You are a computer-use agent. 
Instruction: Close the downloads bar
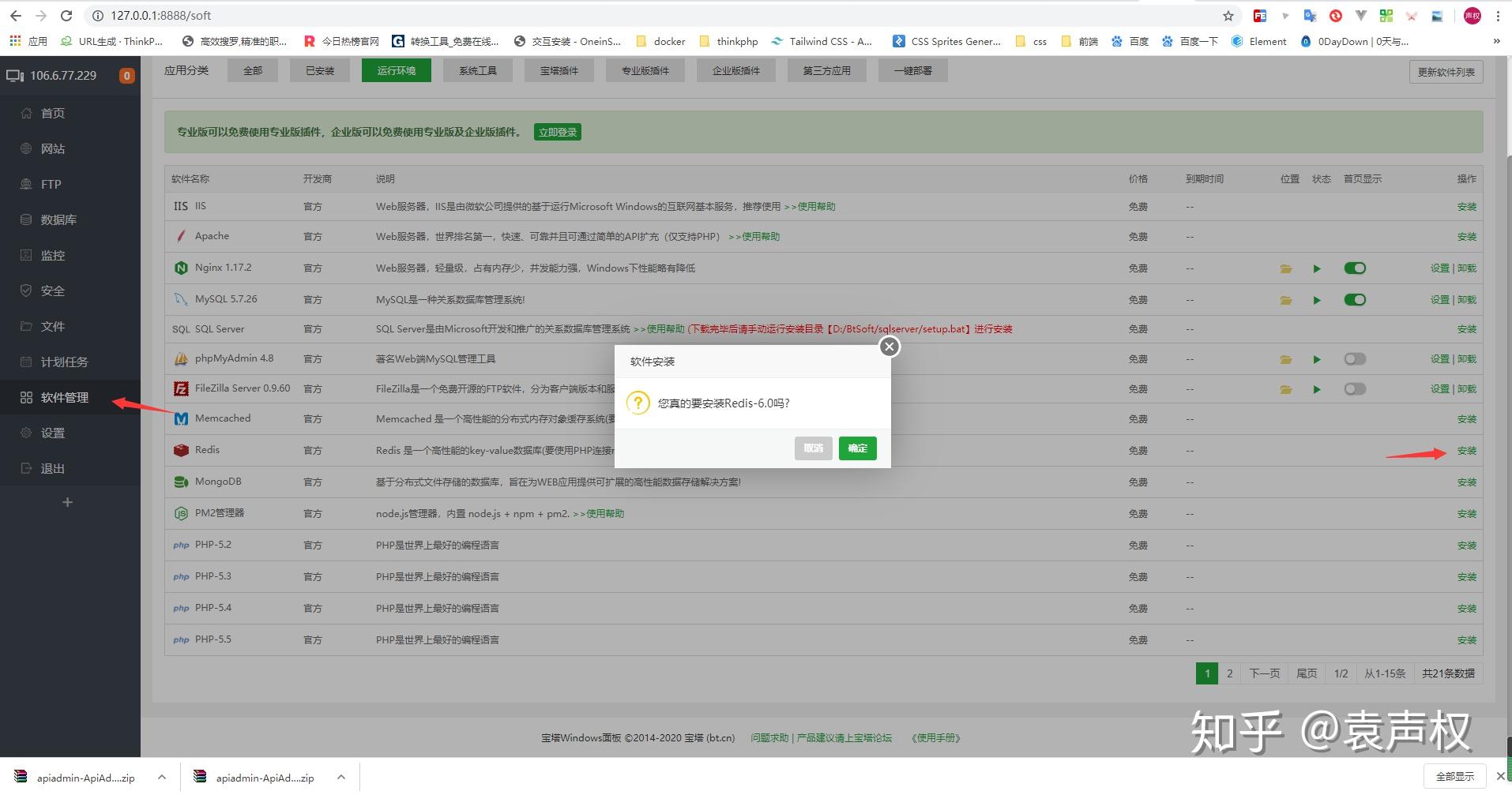coord(1500,776)
